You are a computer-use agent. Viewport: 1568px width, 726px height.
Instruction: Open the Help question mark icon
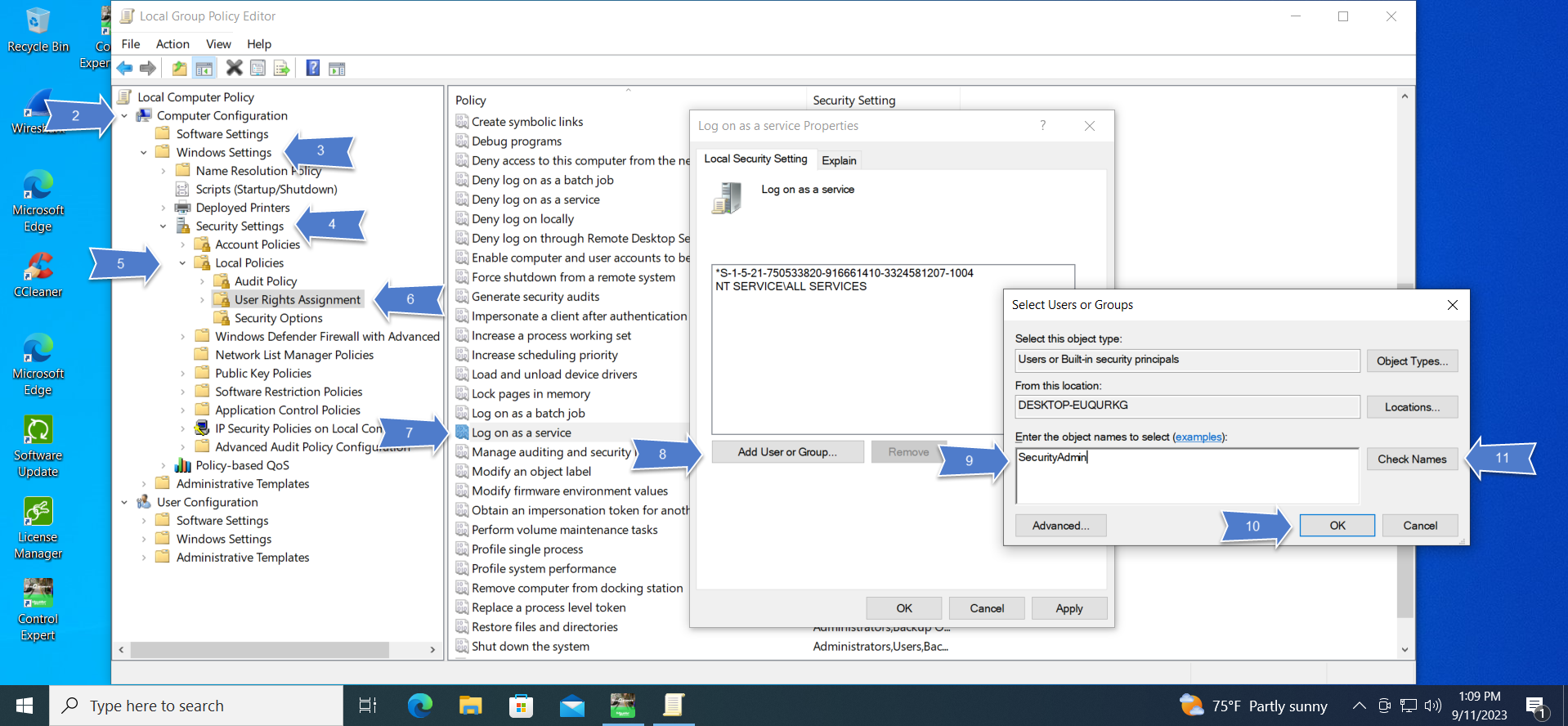click(312, 68)
